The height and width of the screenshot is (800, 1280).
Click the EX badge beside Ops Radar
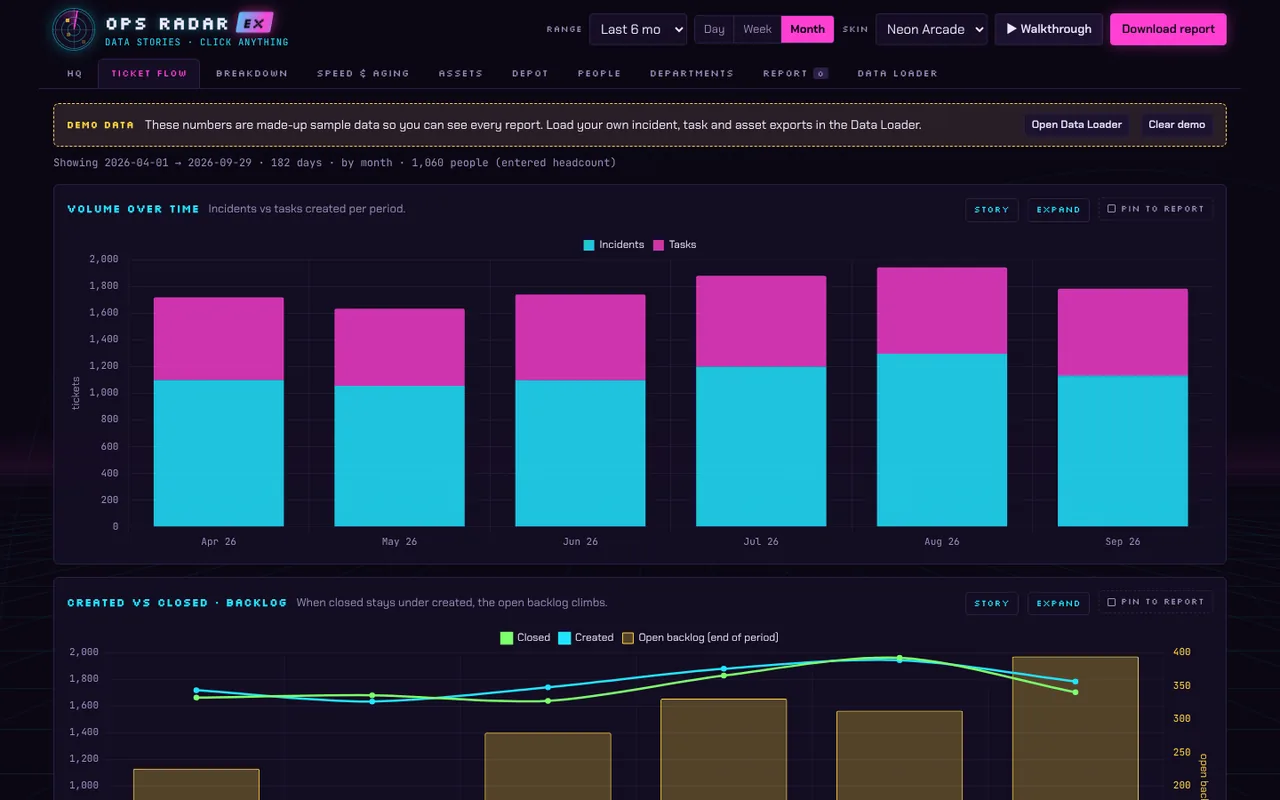pos(254,23)
